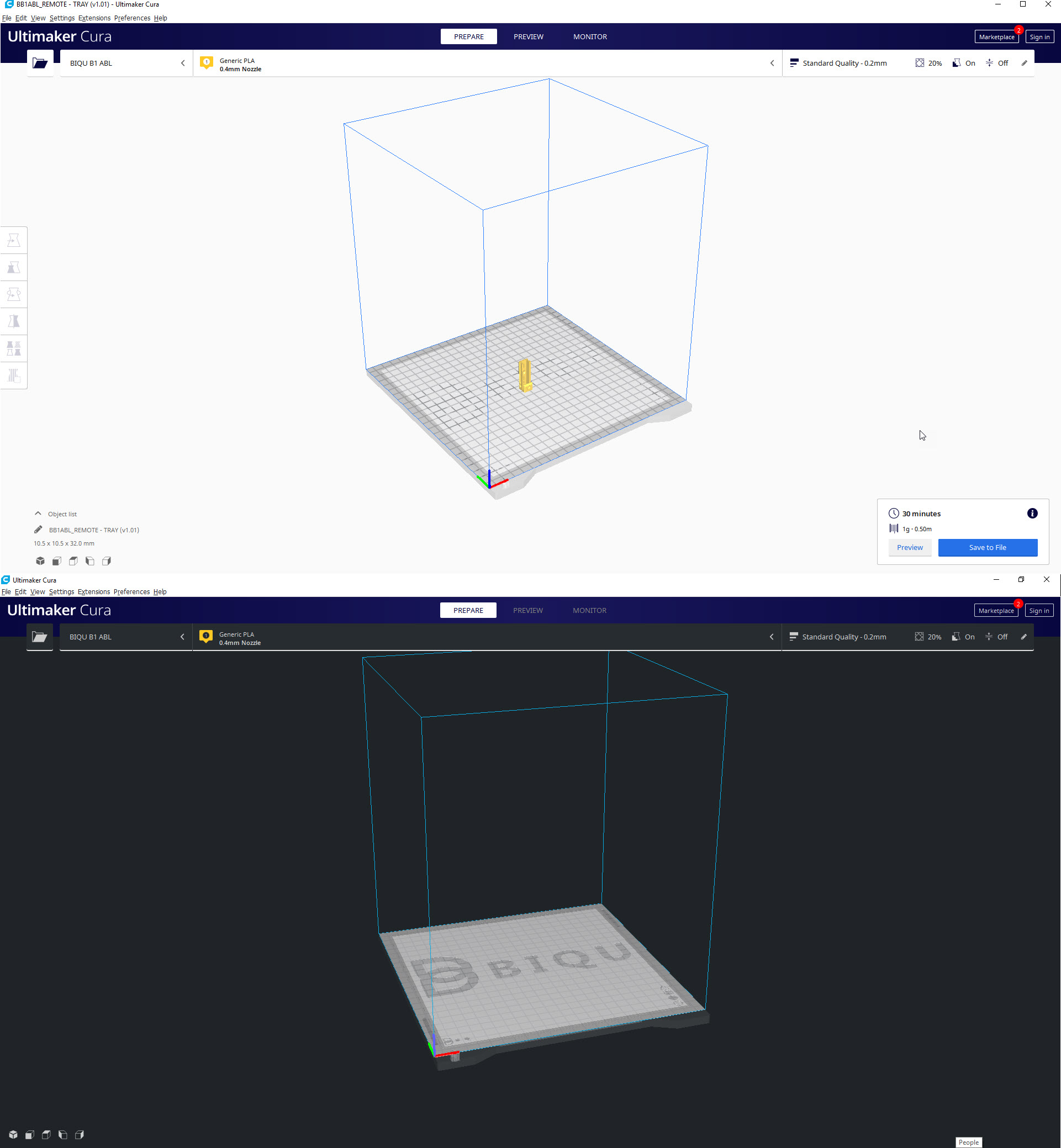Open Standard Quality print settings in top window
This screenshot has width=1061, height=1148.
point(908,63)
